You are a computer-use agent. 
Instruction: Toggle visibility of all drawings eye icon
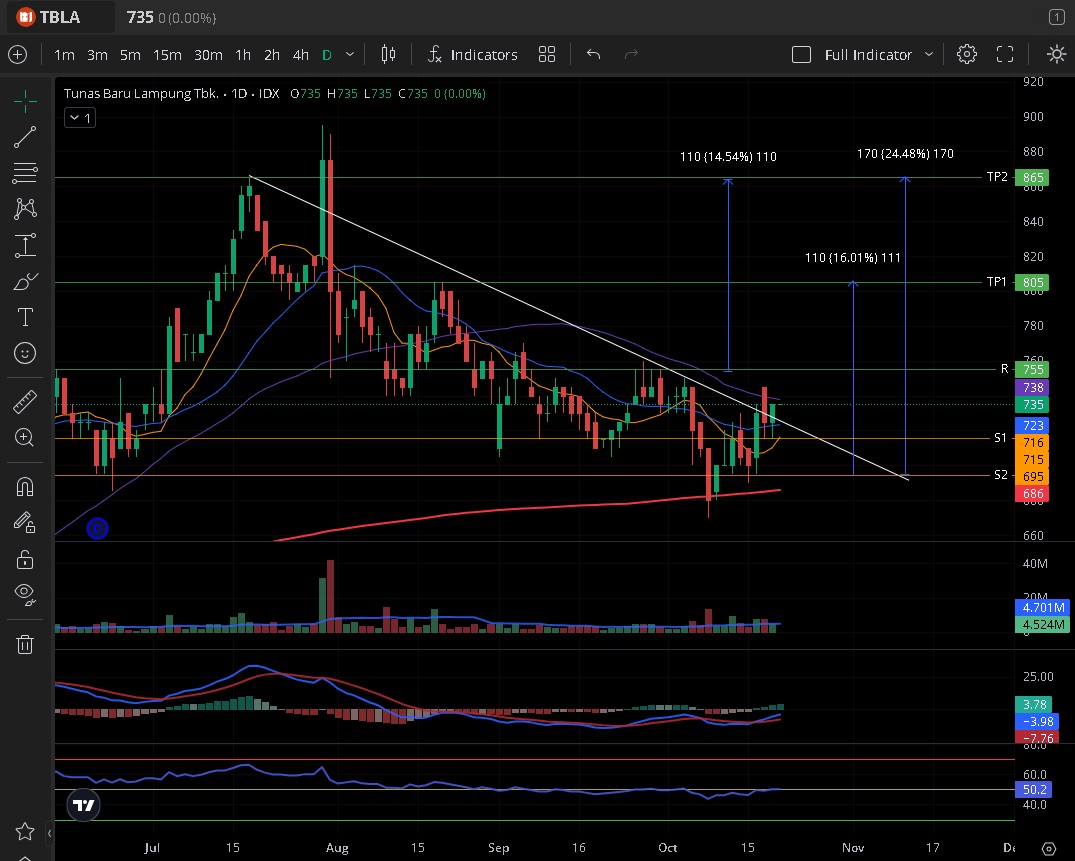click(25, 593)
